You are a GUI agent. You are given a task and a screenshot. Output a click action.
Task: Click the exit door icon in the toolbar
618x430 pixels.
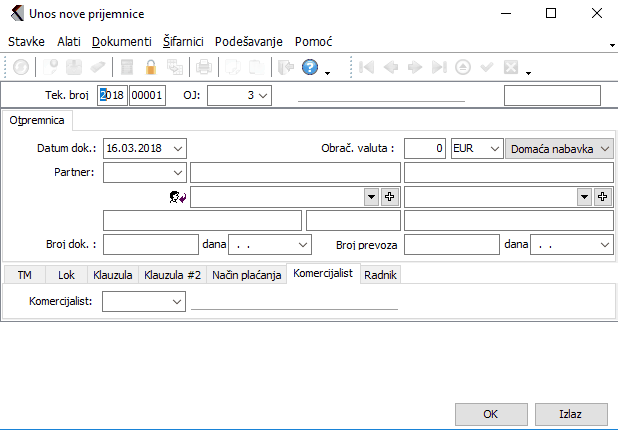tap(285, 68)
